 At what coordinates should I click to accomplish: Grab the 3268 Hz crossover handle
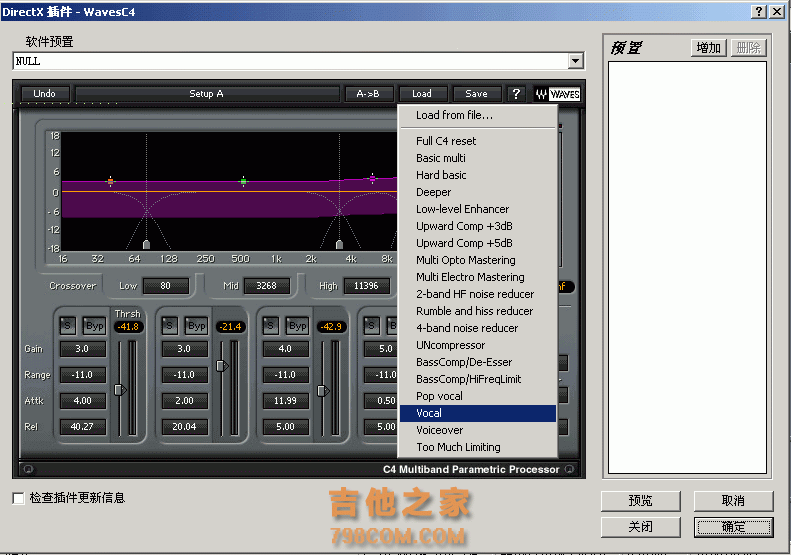(340, 245)
